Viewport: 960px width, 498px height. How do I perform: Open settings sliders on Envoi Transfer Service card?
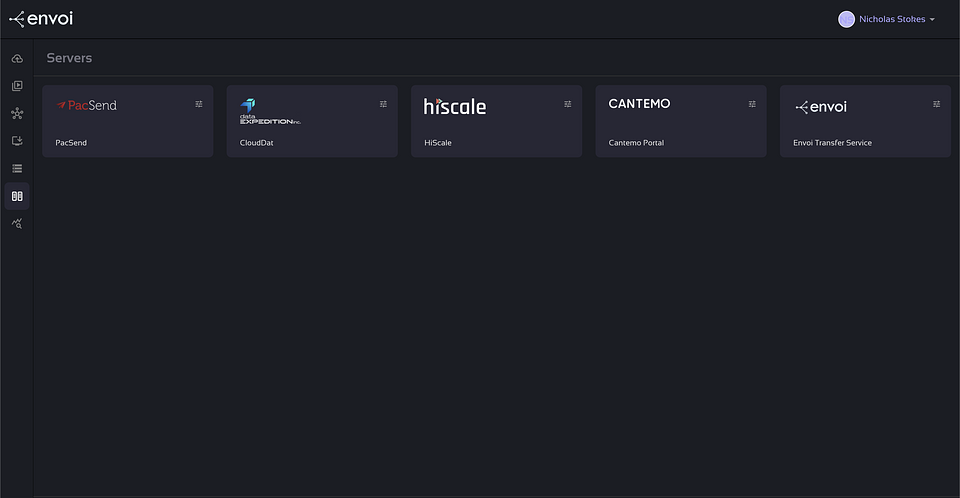[x=936, y=104]
